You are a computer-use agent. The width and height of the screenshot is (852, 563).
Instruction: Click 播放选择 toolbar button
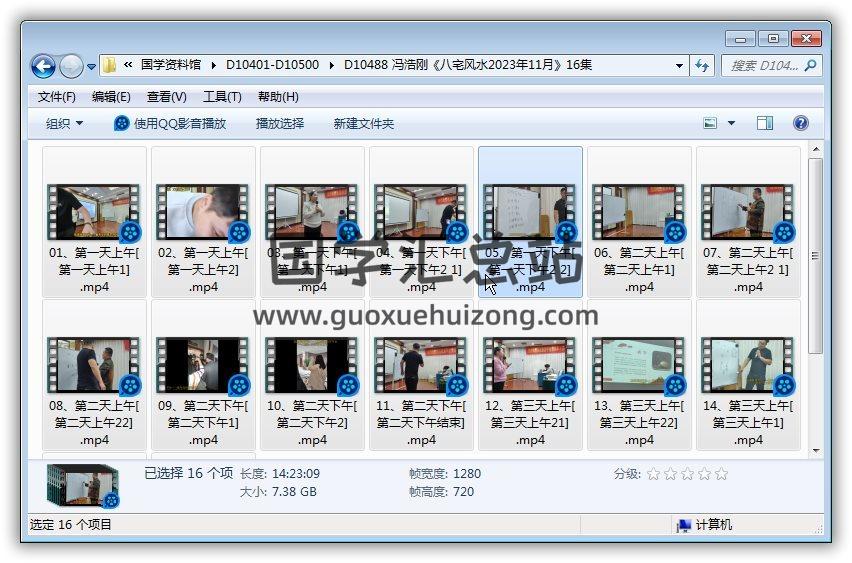[280, 123]
